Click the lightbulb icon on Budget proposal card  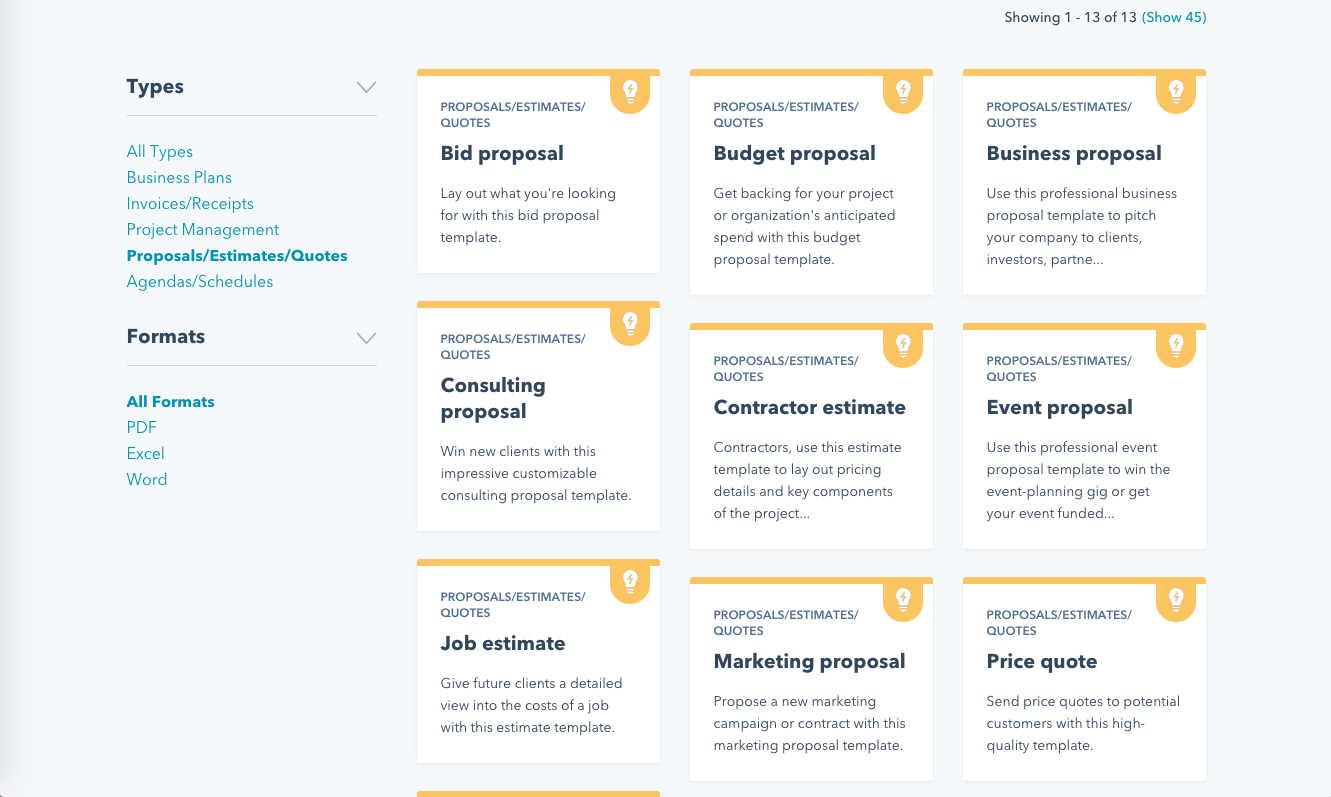pyautogui.click(x=903, y=92)
